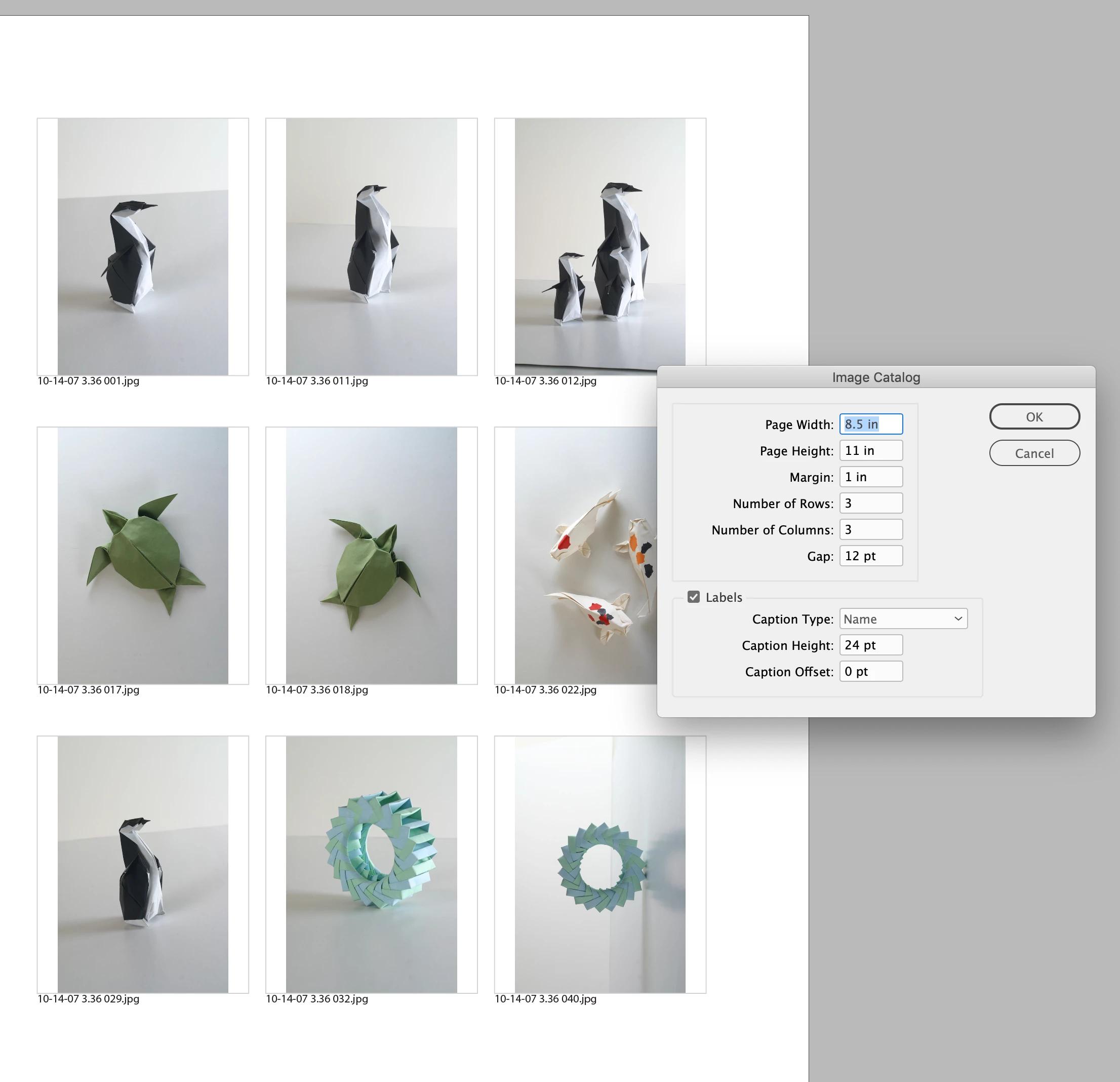Click the Page Height input field

point(870,450)
